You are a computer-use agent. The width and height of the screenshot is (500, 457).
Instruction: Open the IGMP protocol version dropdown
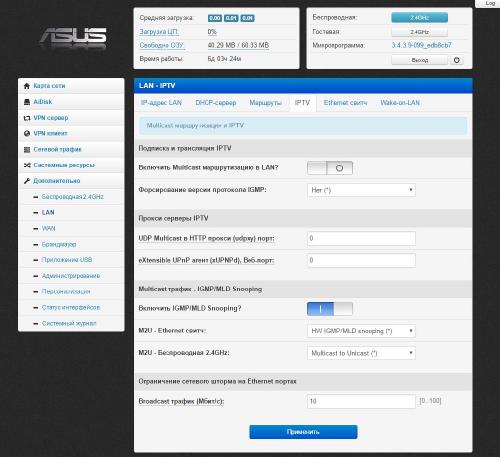coord(361,190)
